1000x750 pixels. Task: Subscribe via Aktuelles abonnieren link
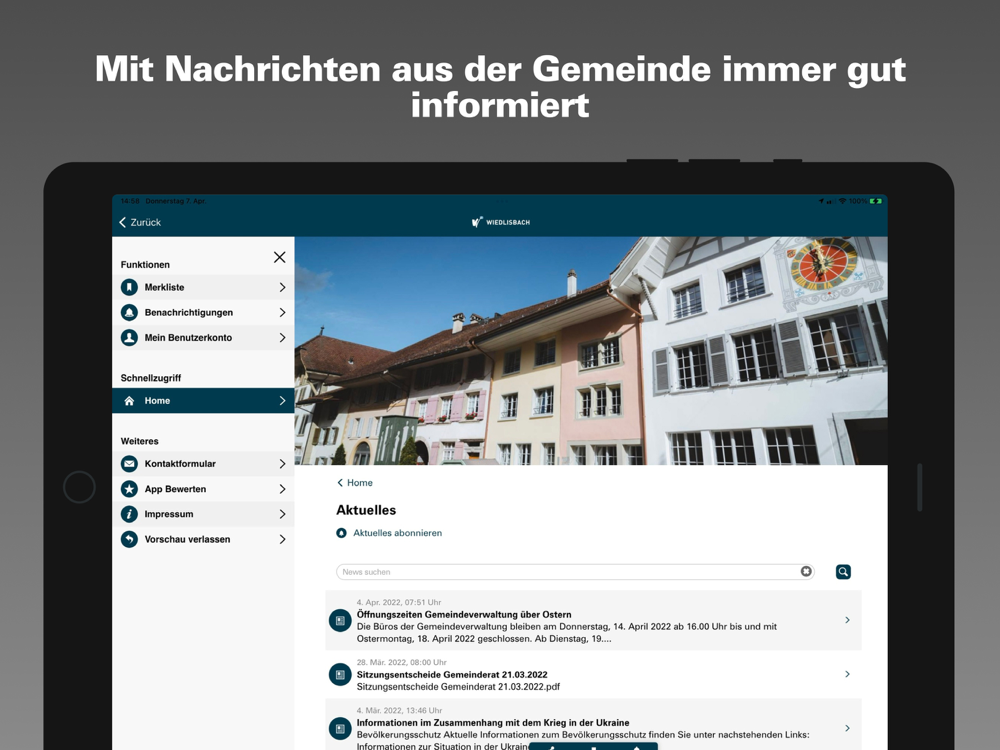click(x=397, y=533)
